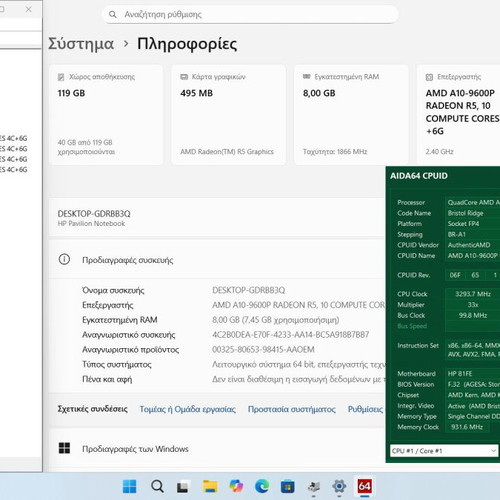Screen dimensions: 500x500
Task: Select HP Pavilion Notebook subtitle text
Action: point(91,224)
